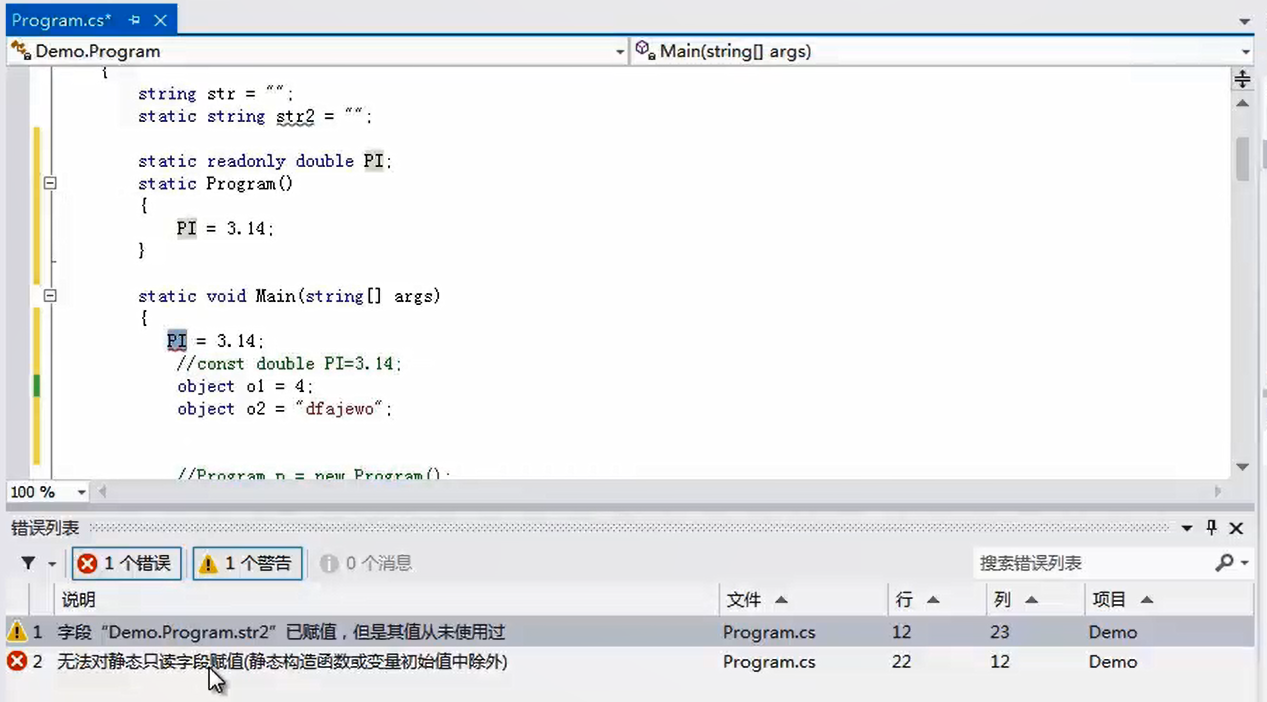Click the 搜索错误列表 search field

(1090, 563)
